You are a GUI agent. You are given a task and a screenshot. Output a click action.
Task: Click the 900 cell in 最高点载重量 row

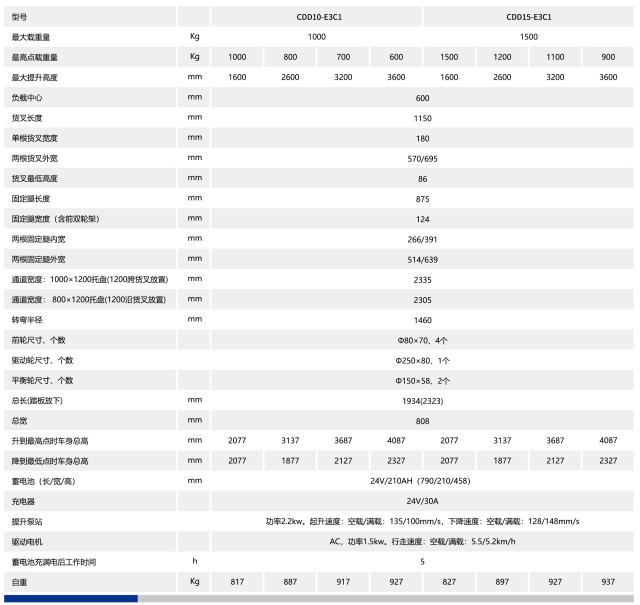point(608,57)
